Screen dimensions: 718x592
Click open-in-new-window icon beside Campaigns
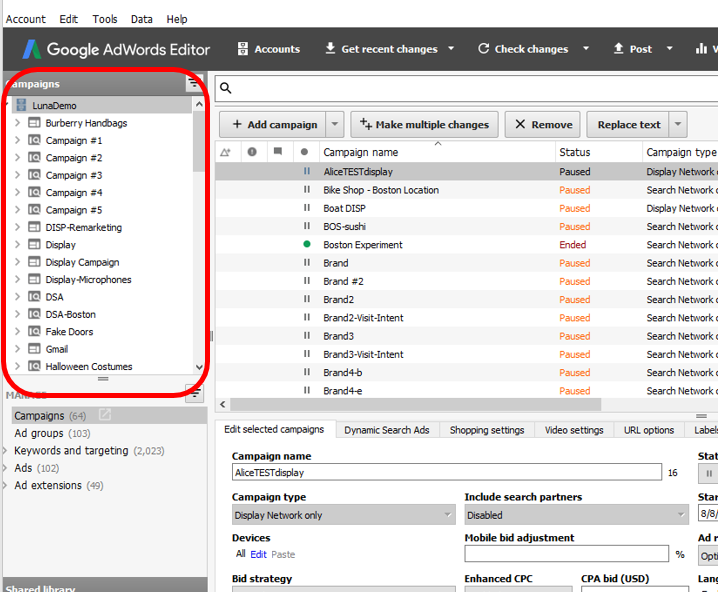[x=105, y=414]
